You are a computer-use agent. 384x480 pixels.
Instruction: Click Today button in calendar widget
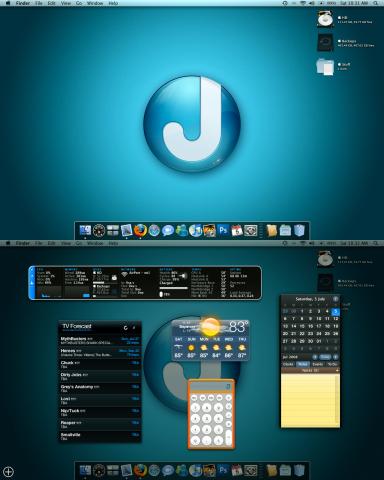325,357
